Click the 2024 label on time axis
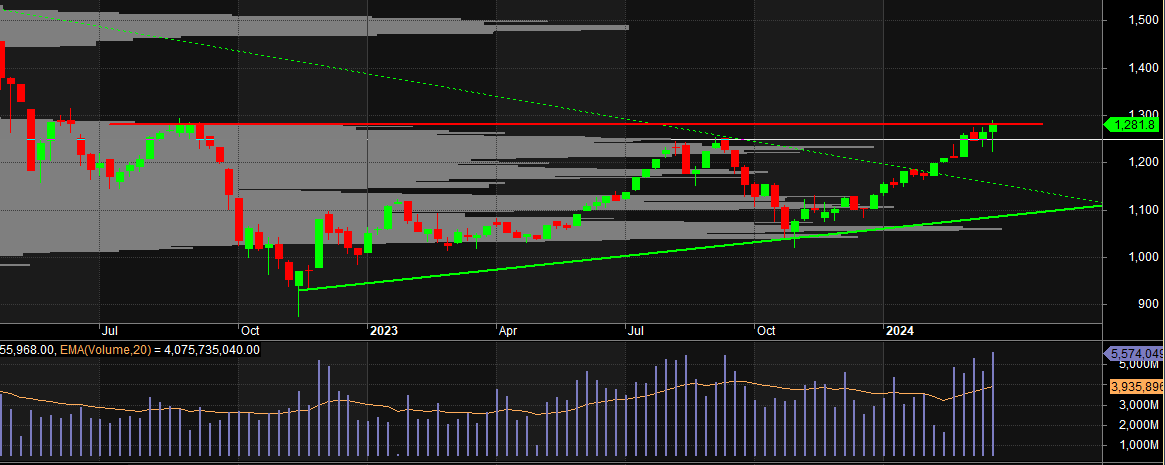Viewport: 1165px width, 465px height. coord(900,331)
